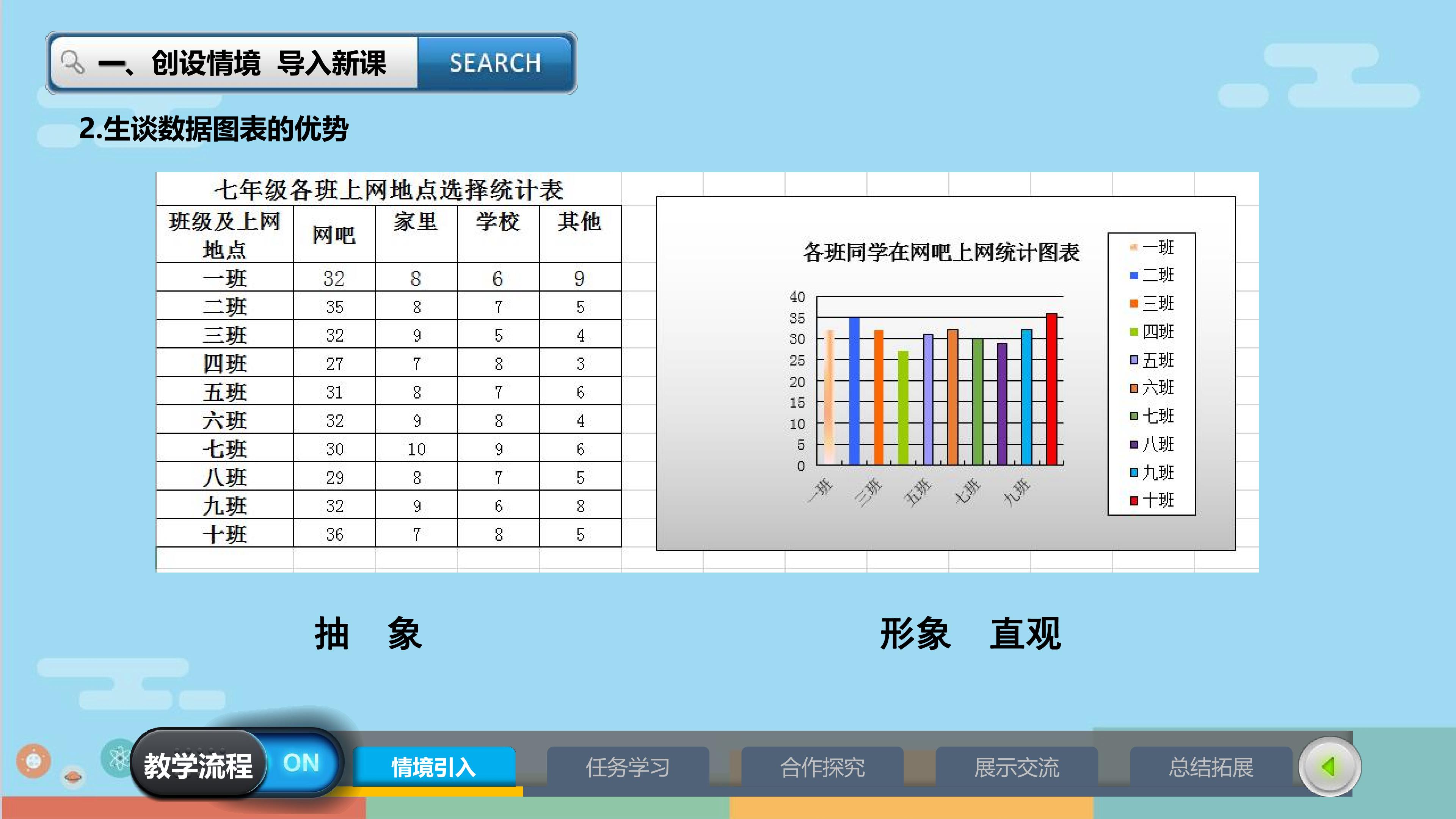Screen dimensions: 1456x819
Task: Click the 十班 red legend swatch
Action: [1134, 501]
